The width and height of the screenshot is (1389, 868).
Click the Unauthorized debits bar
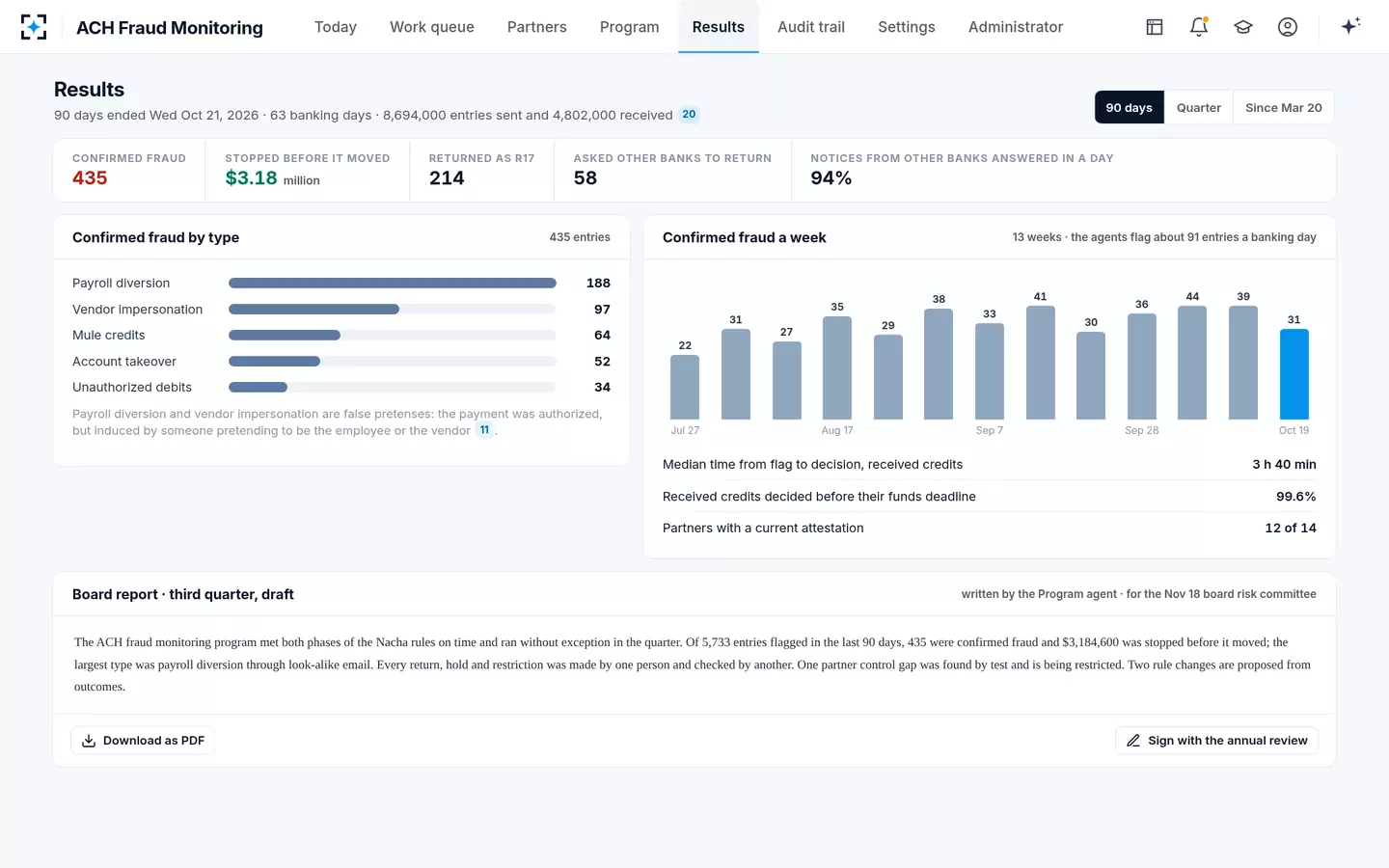(393, 388)
